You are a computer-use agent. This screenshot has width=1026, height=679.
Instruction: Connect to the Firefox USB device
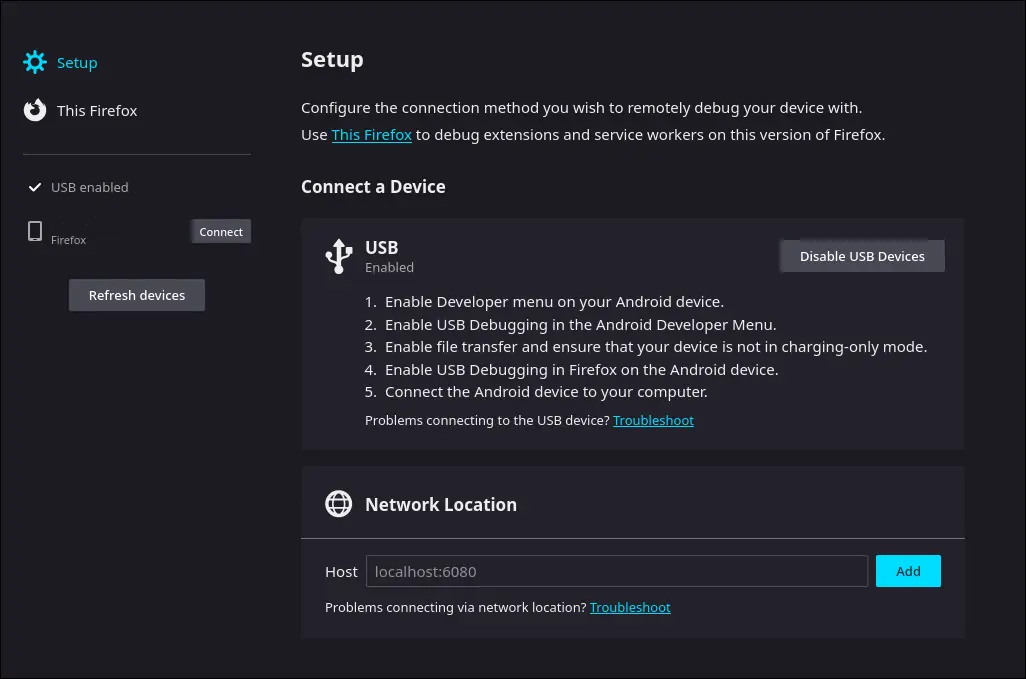221,232
